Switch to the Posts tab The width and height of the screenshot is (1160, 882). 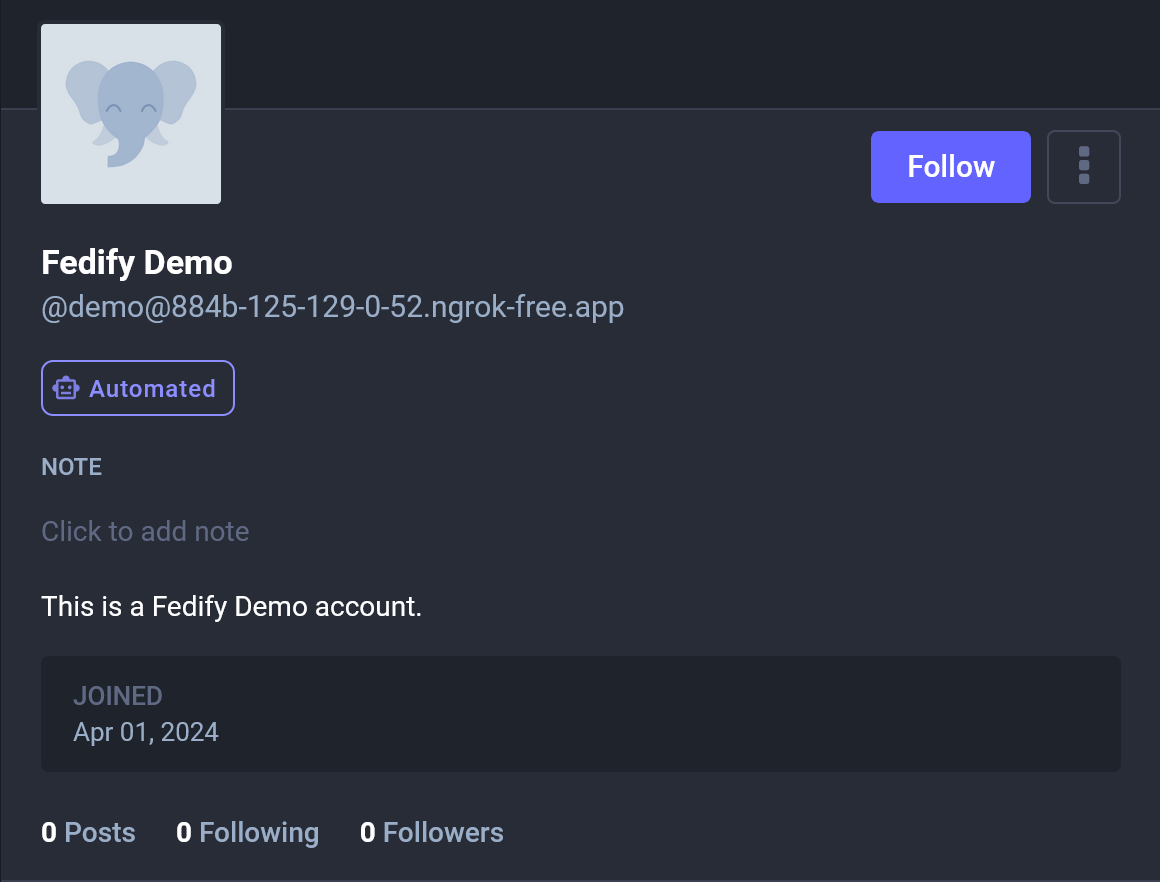(88, 832)
